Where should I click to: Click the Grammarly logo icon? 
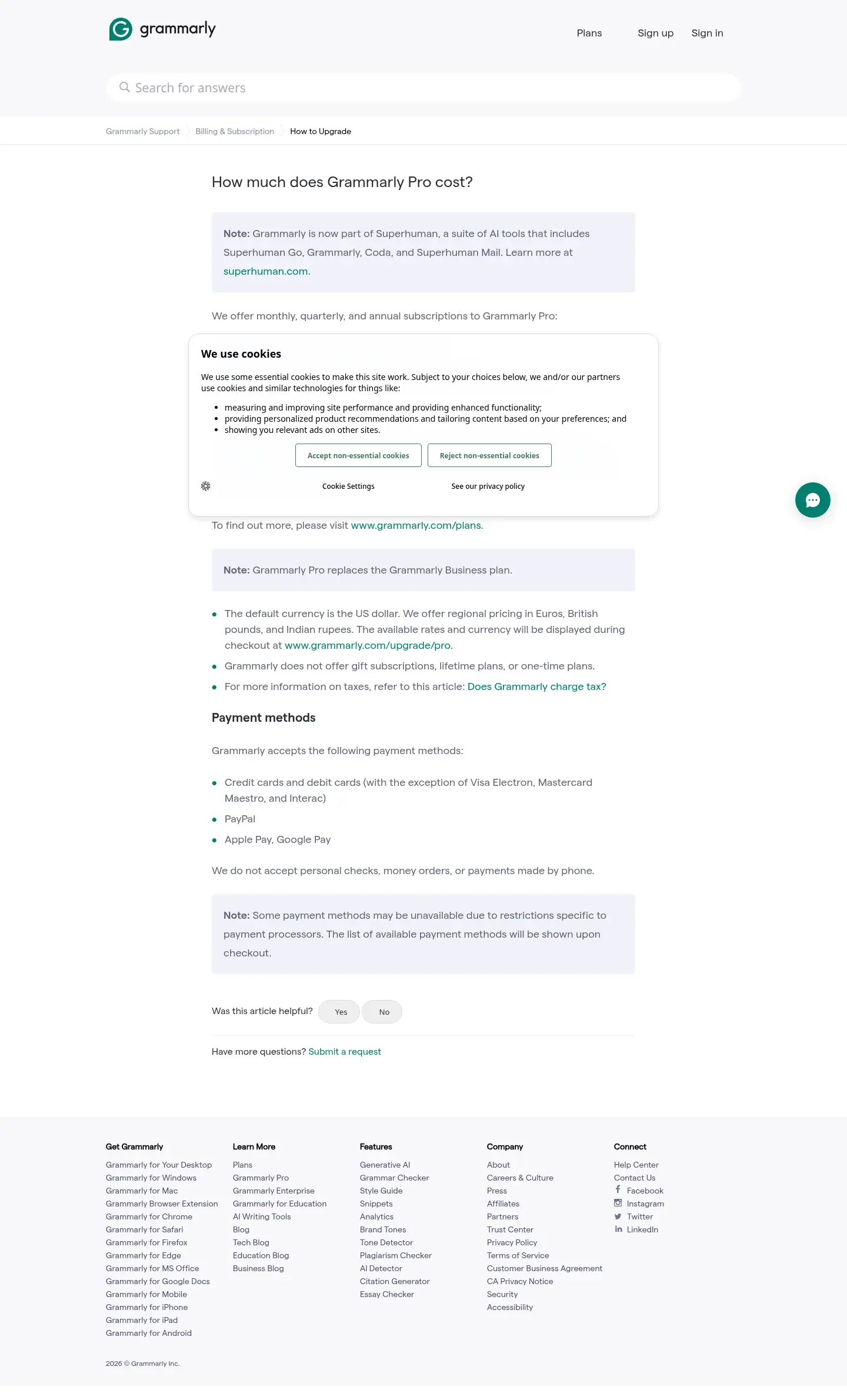121,29
